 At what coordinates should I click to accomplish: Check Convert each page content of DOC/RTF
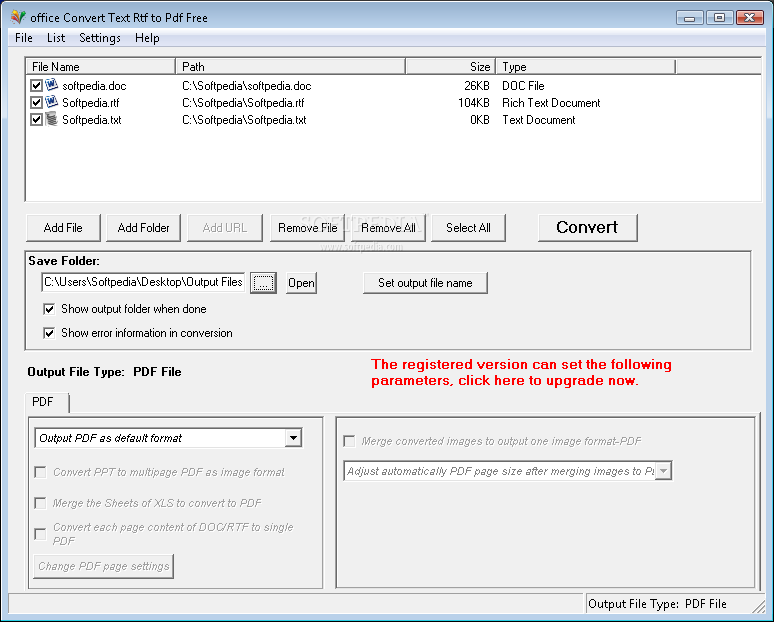[x=40, y=534]
